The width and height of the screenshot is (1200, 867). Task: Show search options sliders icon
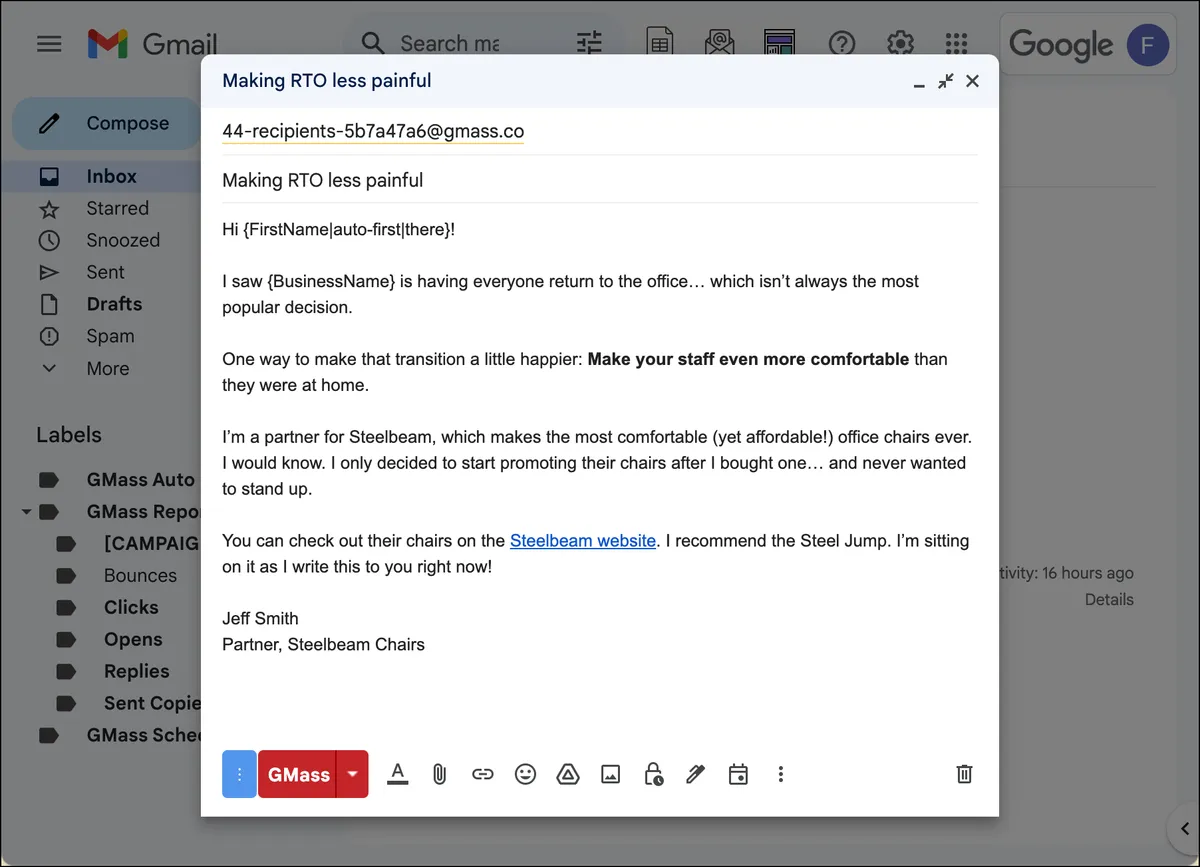(x=590, y=43)
